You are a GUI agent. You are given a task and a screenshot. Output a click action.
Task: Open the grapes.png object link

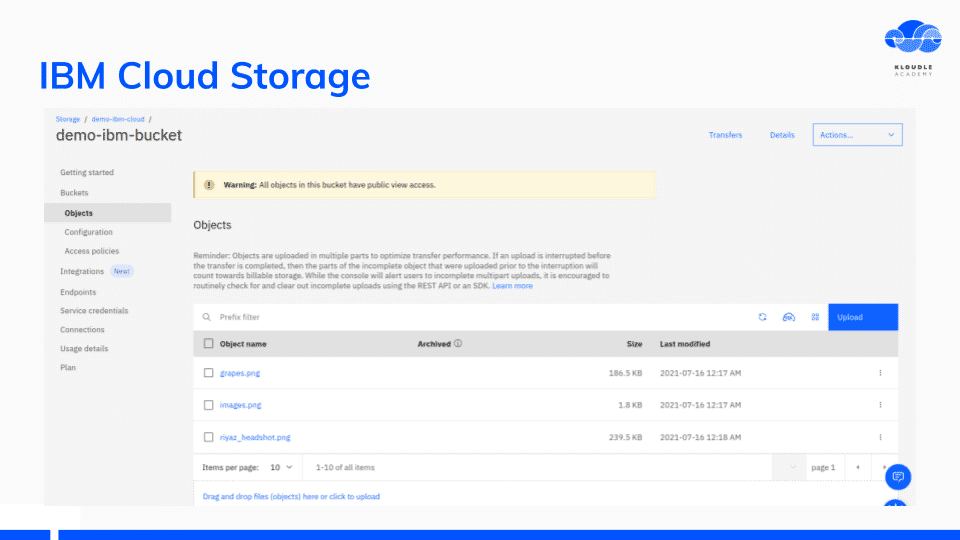click(240, 373)
